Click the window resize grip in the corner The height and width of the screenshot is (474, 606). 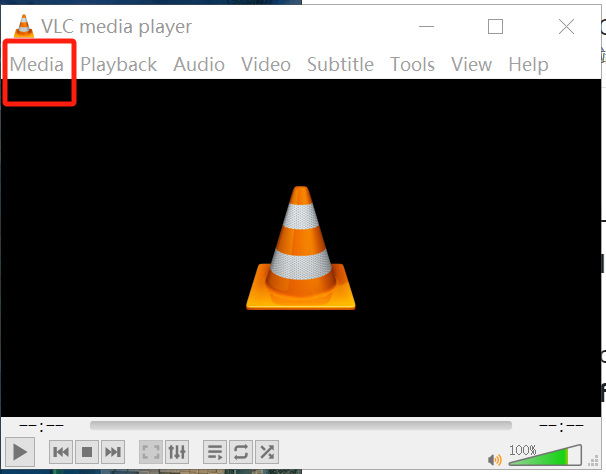593,462
